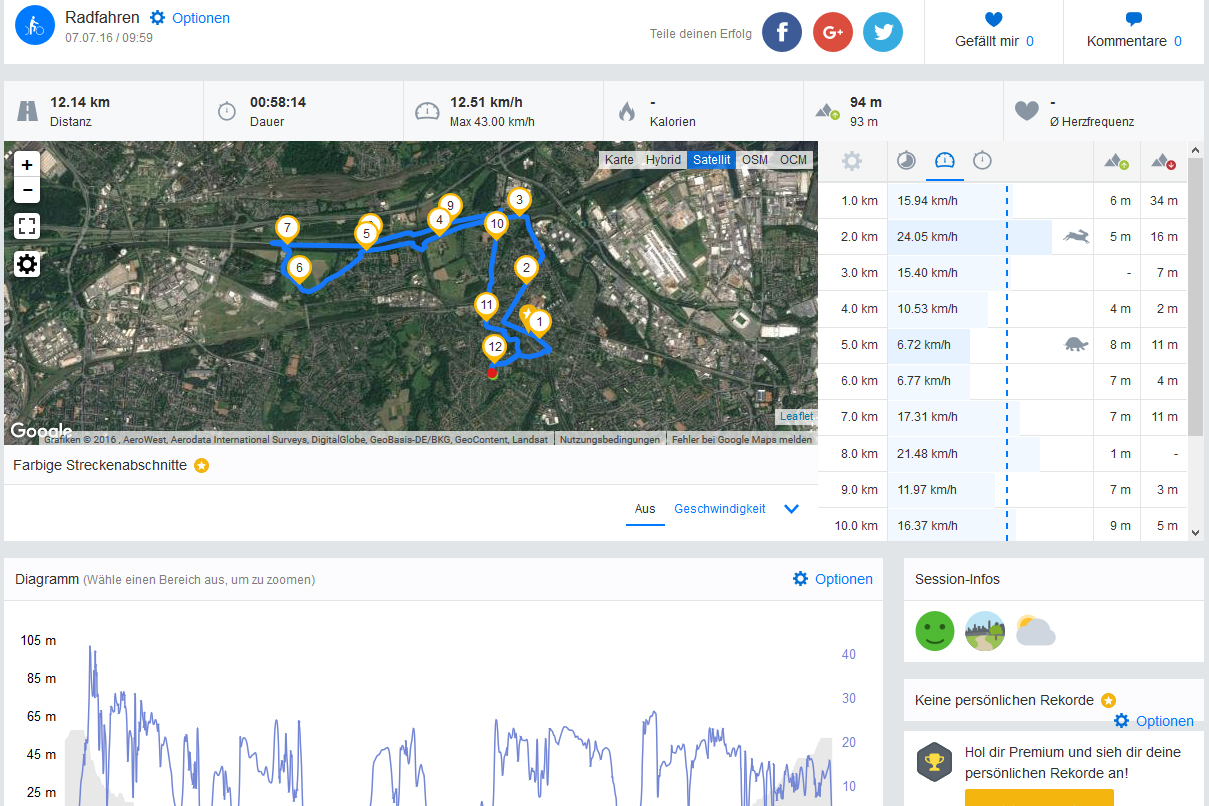Open map settings gear on the map
Image resolution: width=1209 pixels, height=806 pixels.
(x=27, y=264)
